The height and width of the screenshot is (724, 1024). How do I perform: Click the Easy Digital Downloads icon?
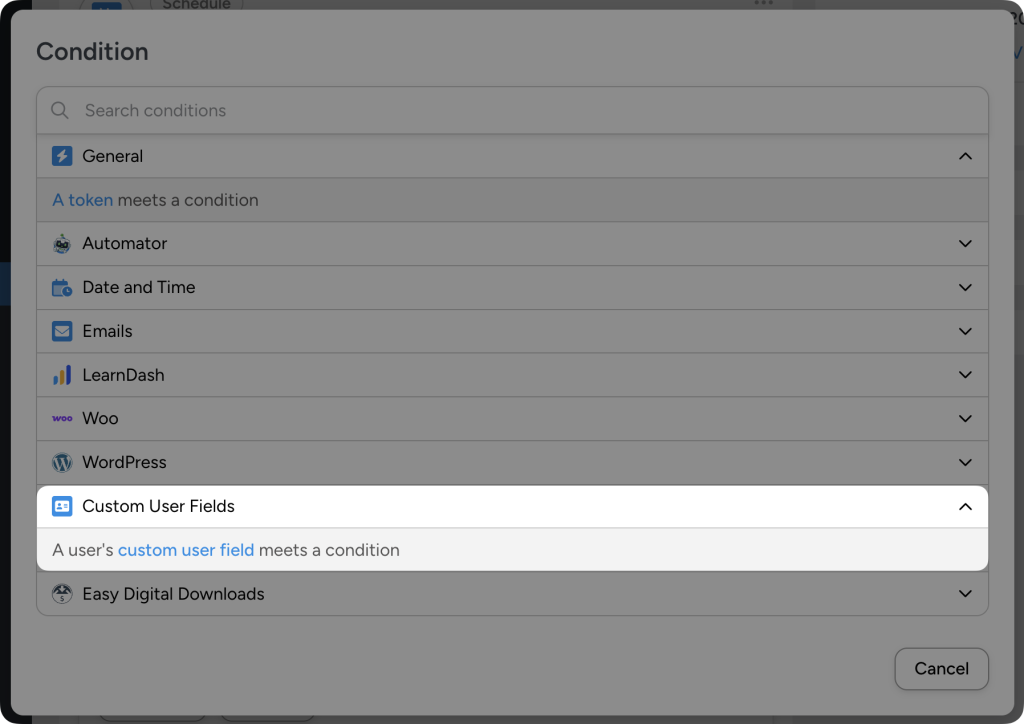[61, 593]
